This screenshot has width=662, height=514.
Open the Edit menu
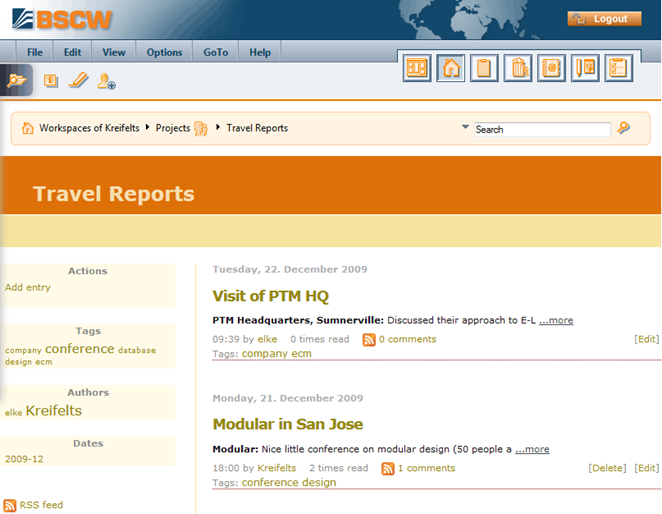[72, 52]
